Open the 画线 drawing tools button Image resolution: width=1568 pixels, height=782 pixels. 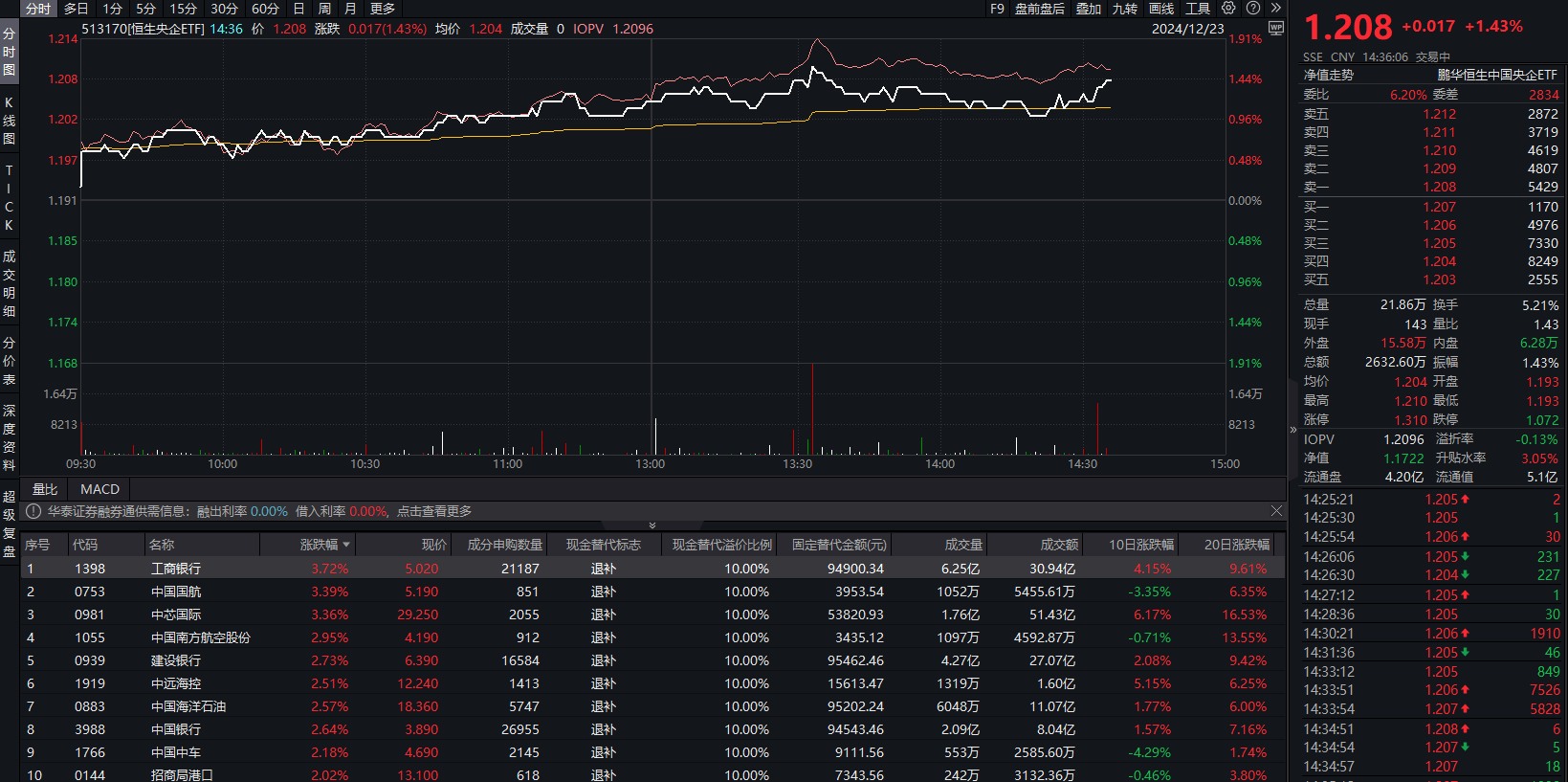[x=1161, y=9]
